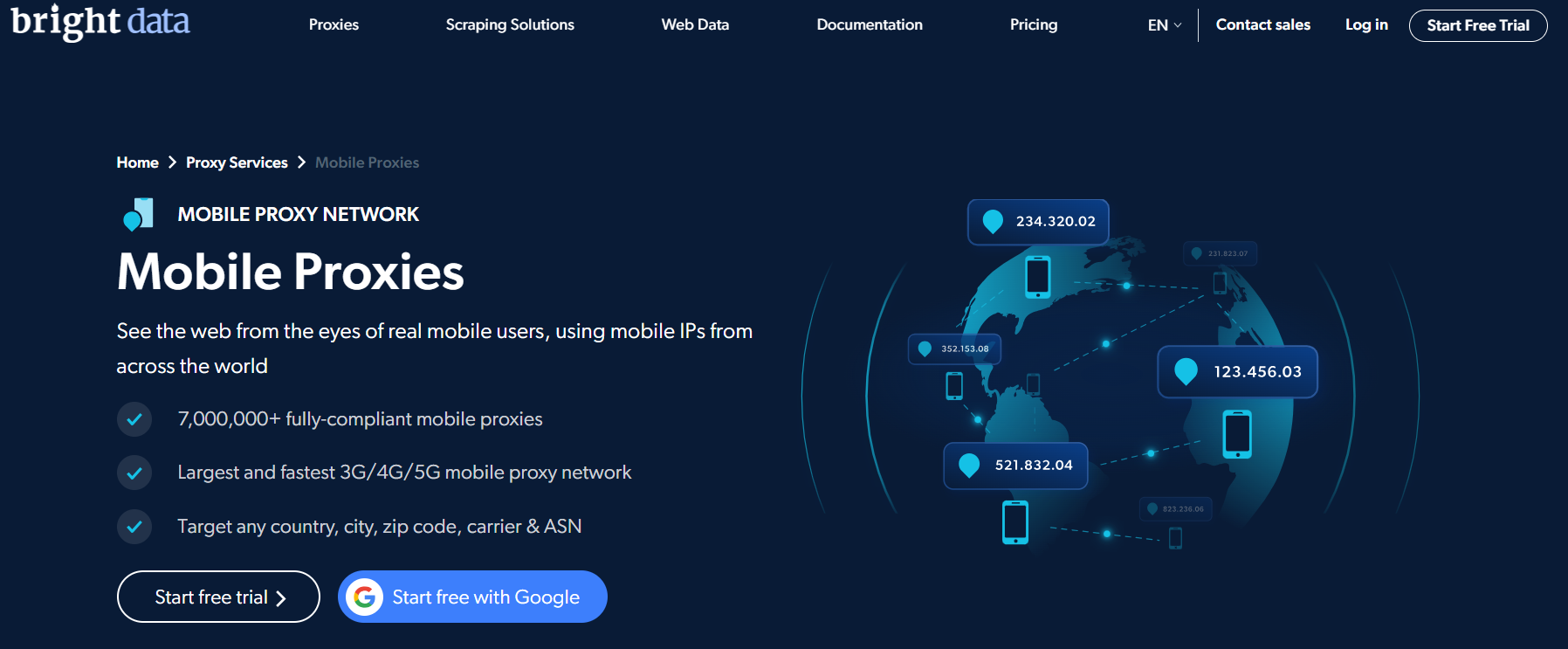The width and height of the screenshot is (1568, 649).
Task: Click the Start free with Google button
Action: [472, 597]
